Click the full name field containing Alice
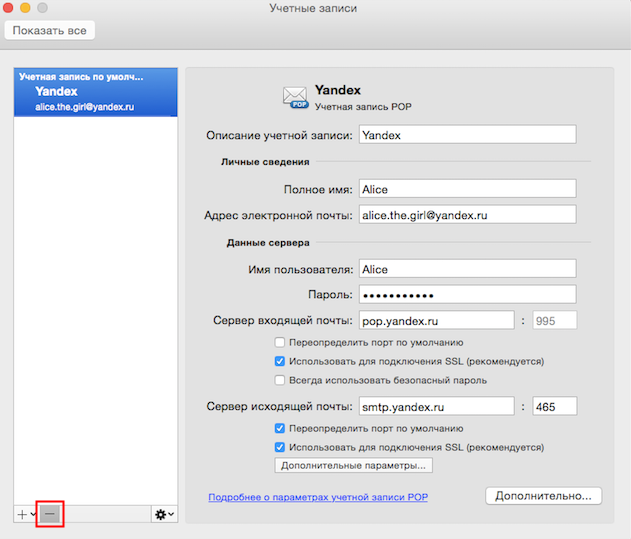This screenshot has height=539, width=631. (x=467, y=189)
